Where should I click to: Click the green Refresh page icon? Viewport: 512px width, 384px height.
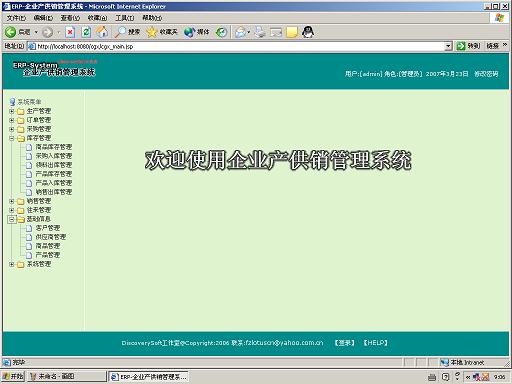pos(86,32)
